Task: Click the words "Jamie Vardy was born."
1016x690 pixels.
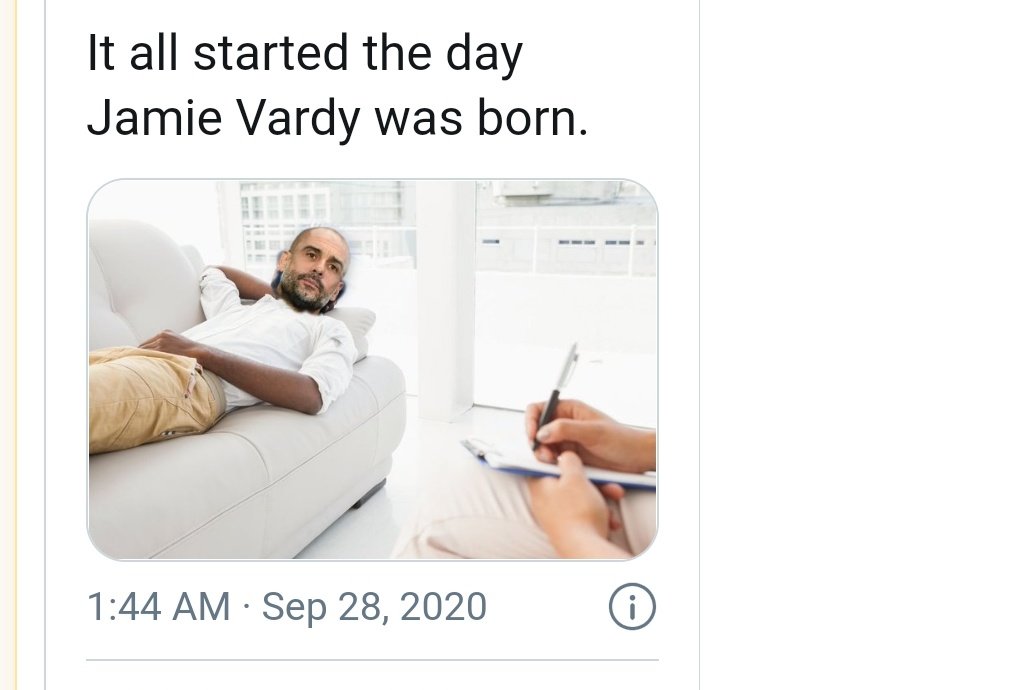Action: click(338, 119)
